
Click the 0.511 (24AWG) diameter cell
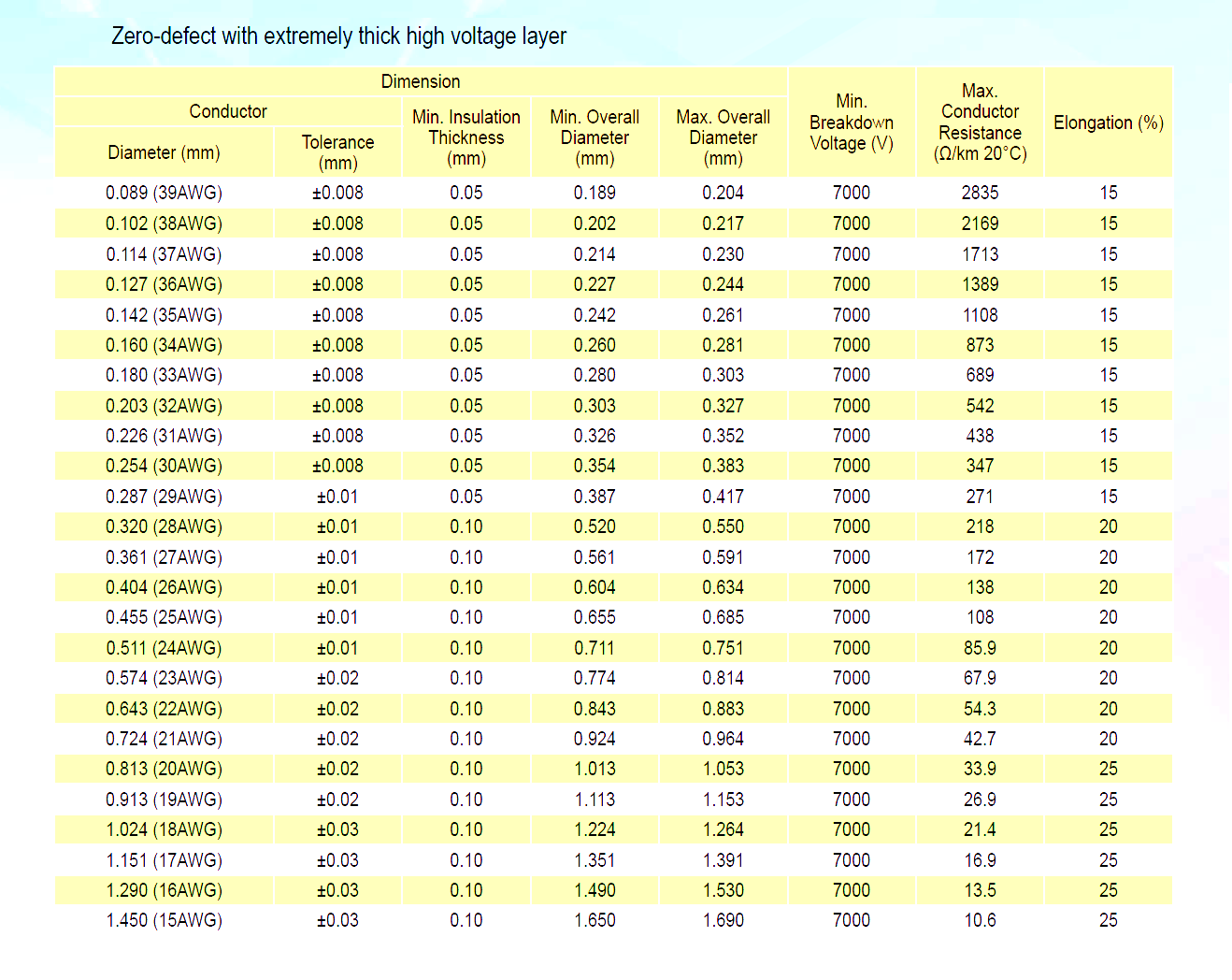tap(164, 648)
